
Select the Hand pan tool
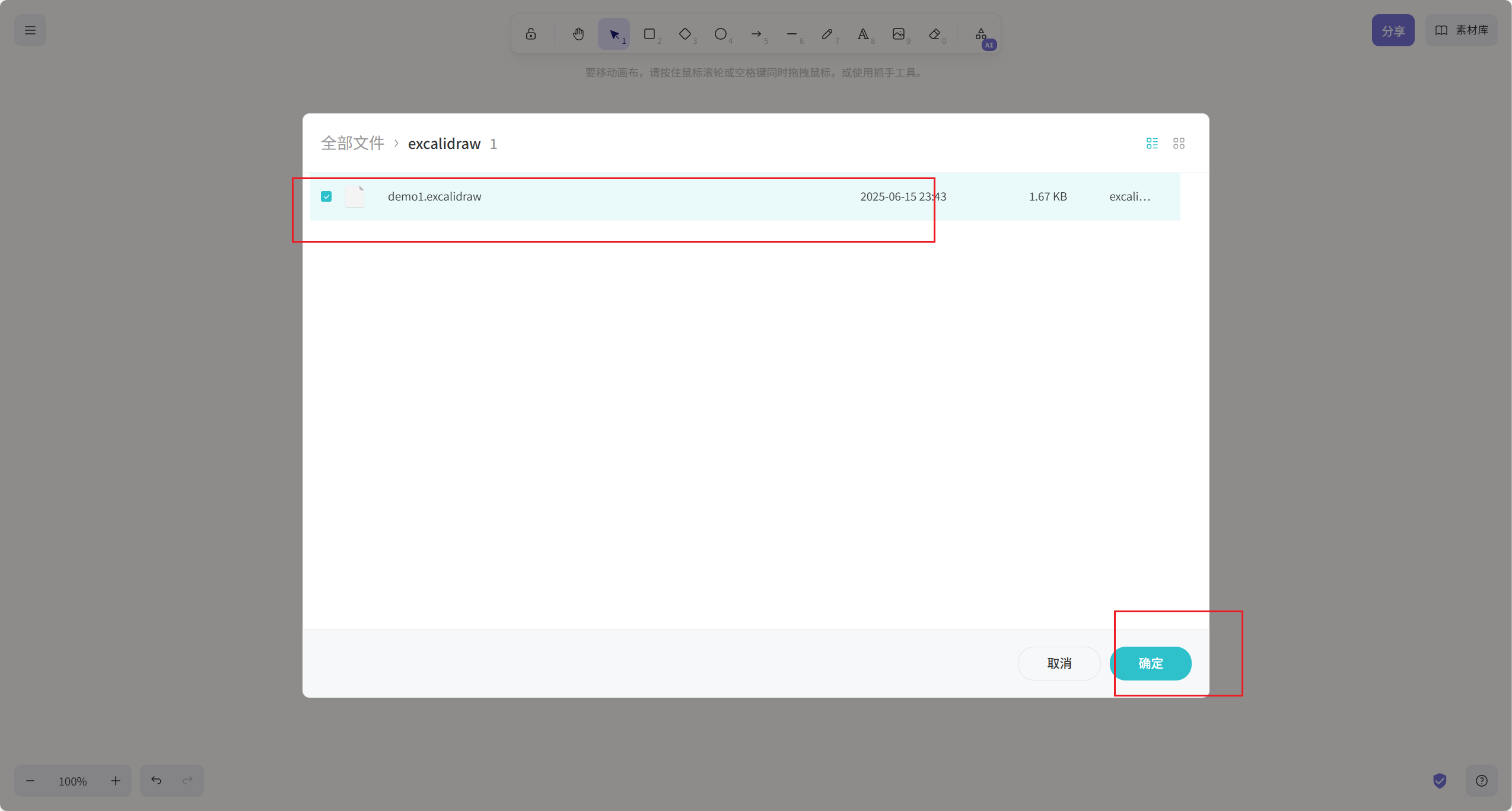point(578,34)
